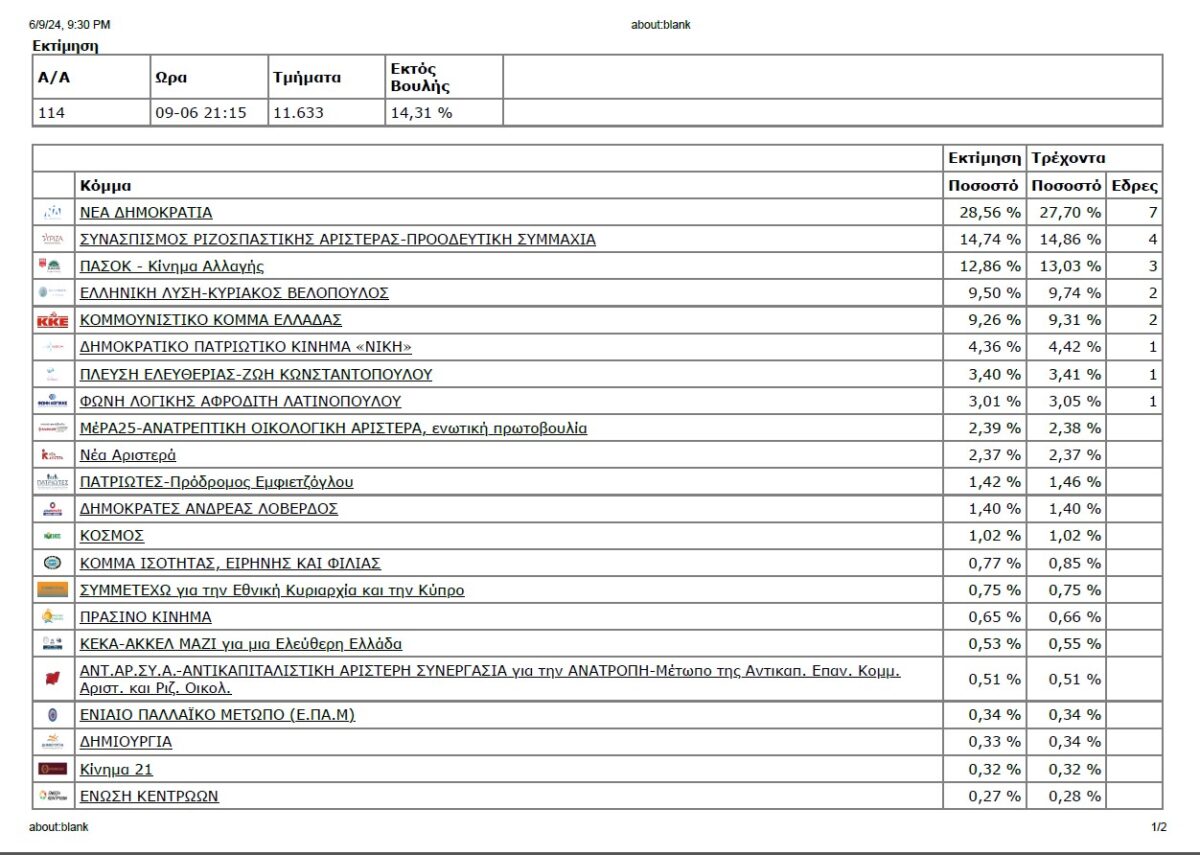Click the Κόμμα Ισότητας round logo
Screen dimensions: 1200x855
53,563
